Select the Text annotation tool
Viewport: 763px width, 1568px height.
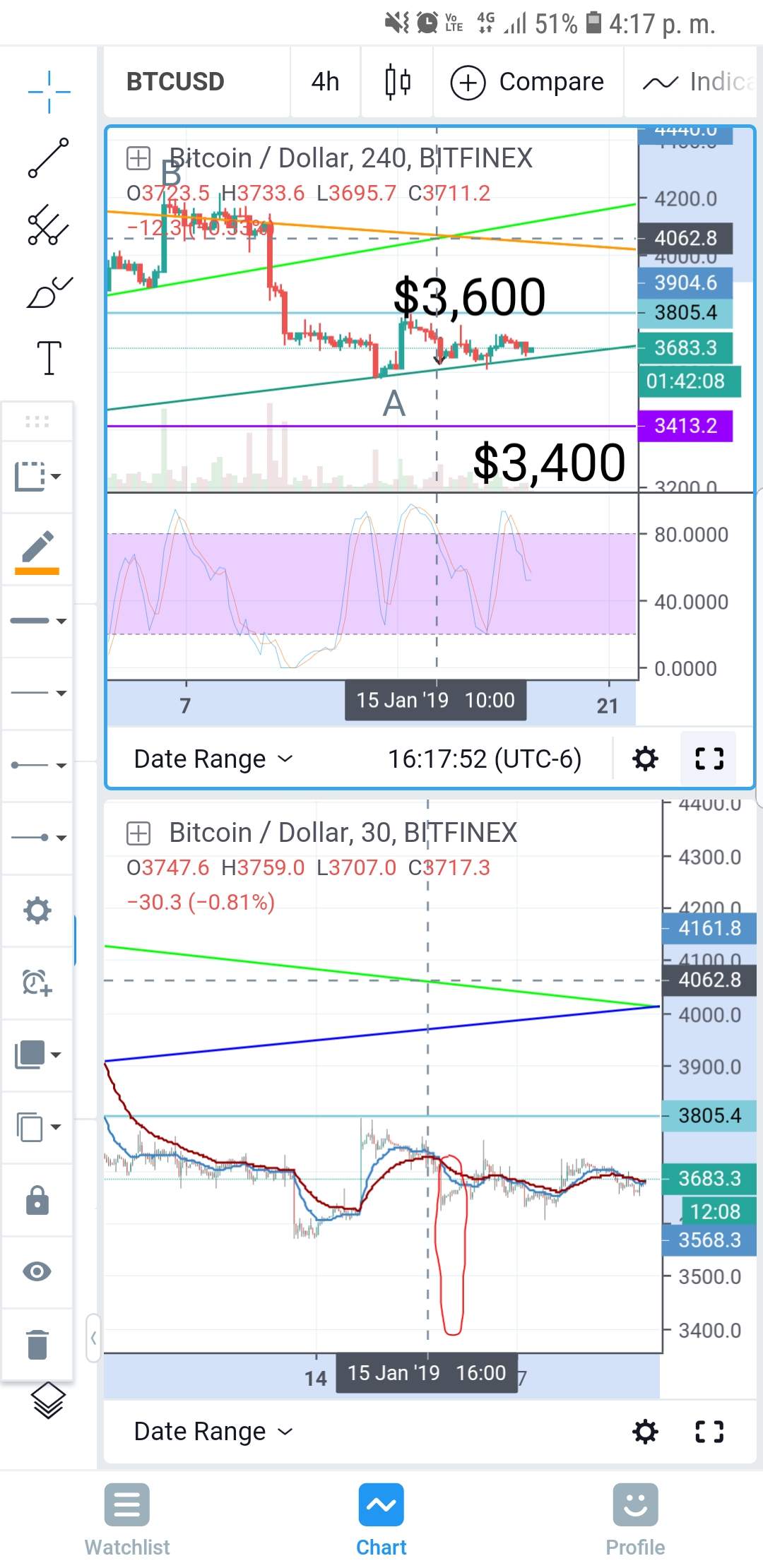[49, 358]
